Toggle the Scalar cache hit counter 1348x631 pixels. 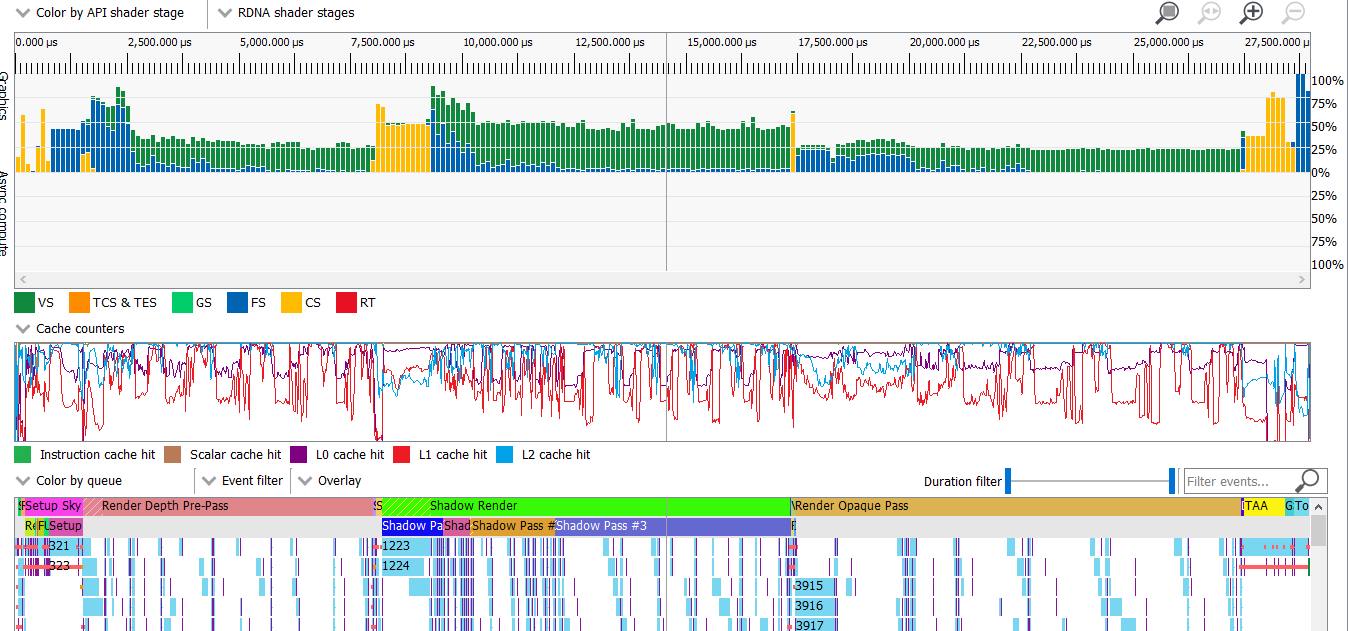point(173,454)
